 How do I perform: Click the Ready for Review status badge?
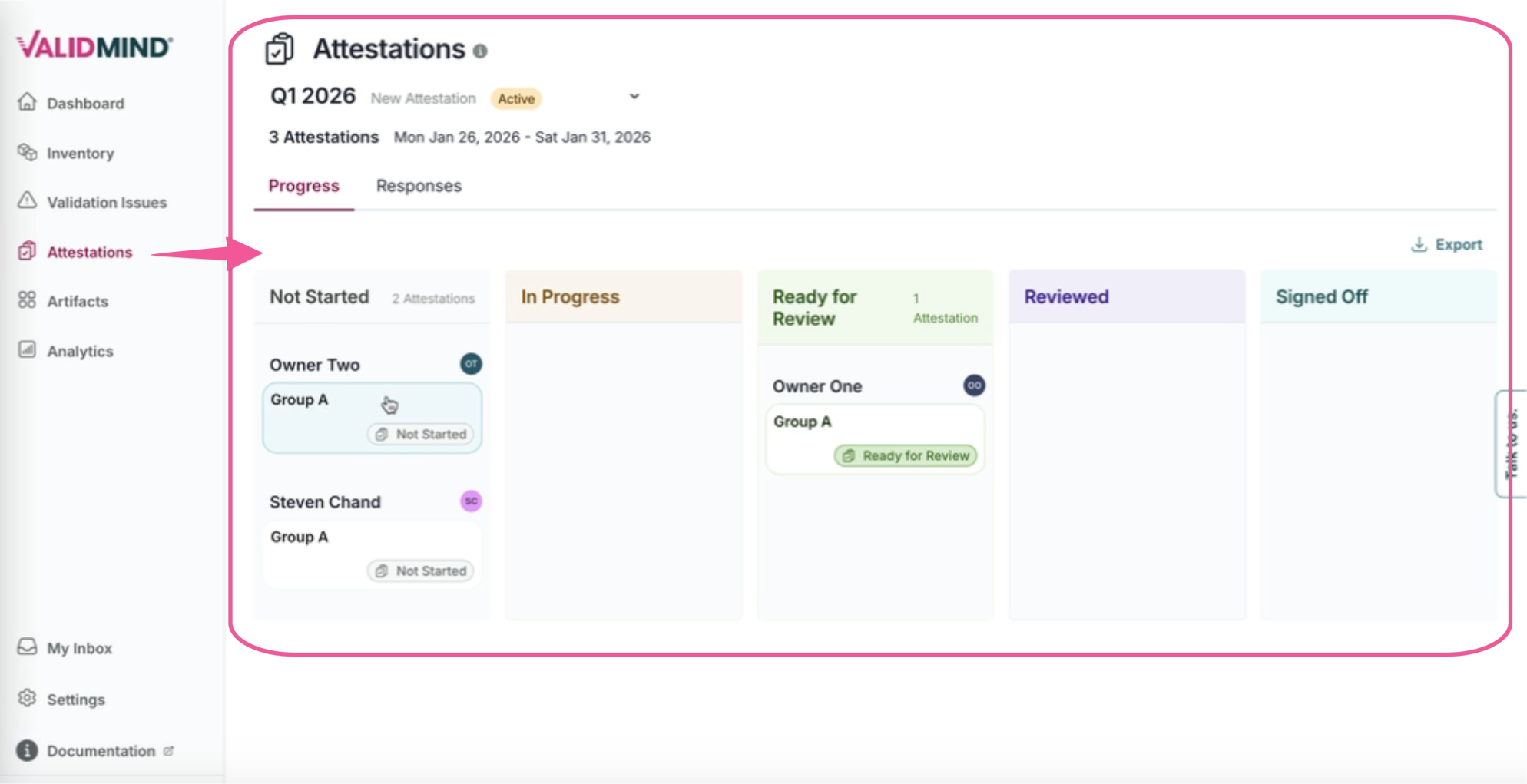[905, 455]
